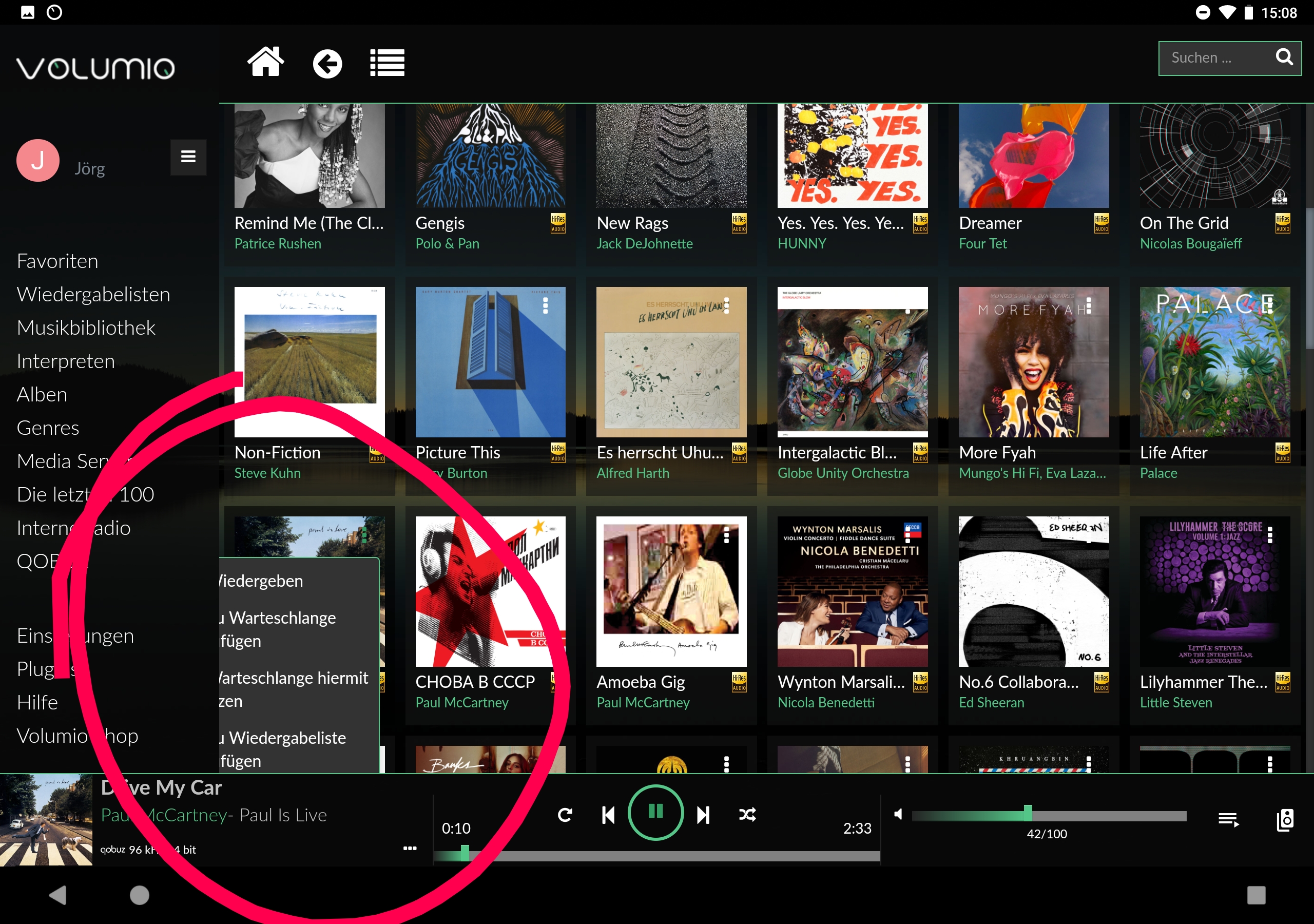Open artist Patrice Rushen
1314x924 pixels.
coord(278,243)
